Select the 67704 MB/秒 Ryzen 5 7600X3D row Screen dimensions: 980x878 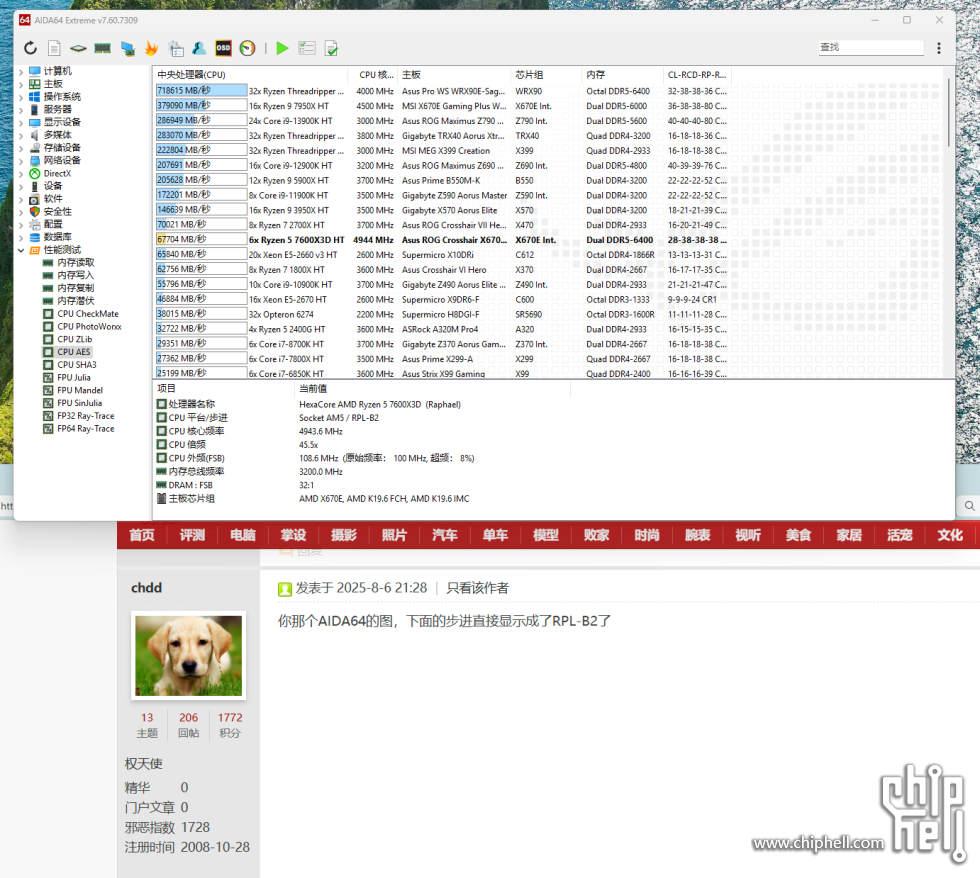[x=442, y=240]
